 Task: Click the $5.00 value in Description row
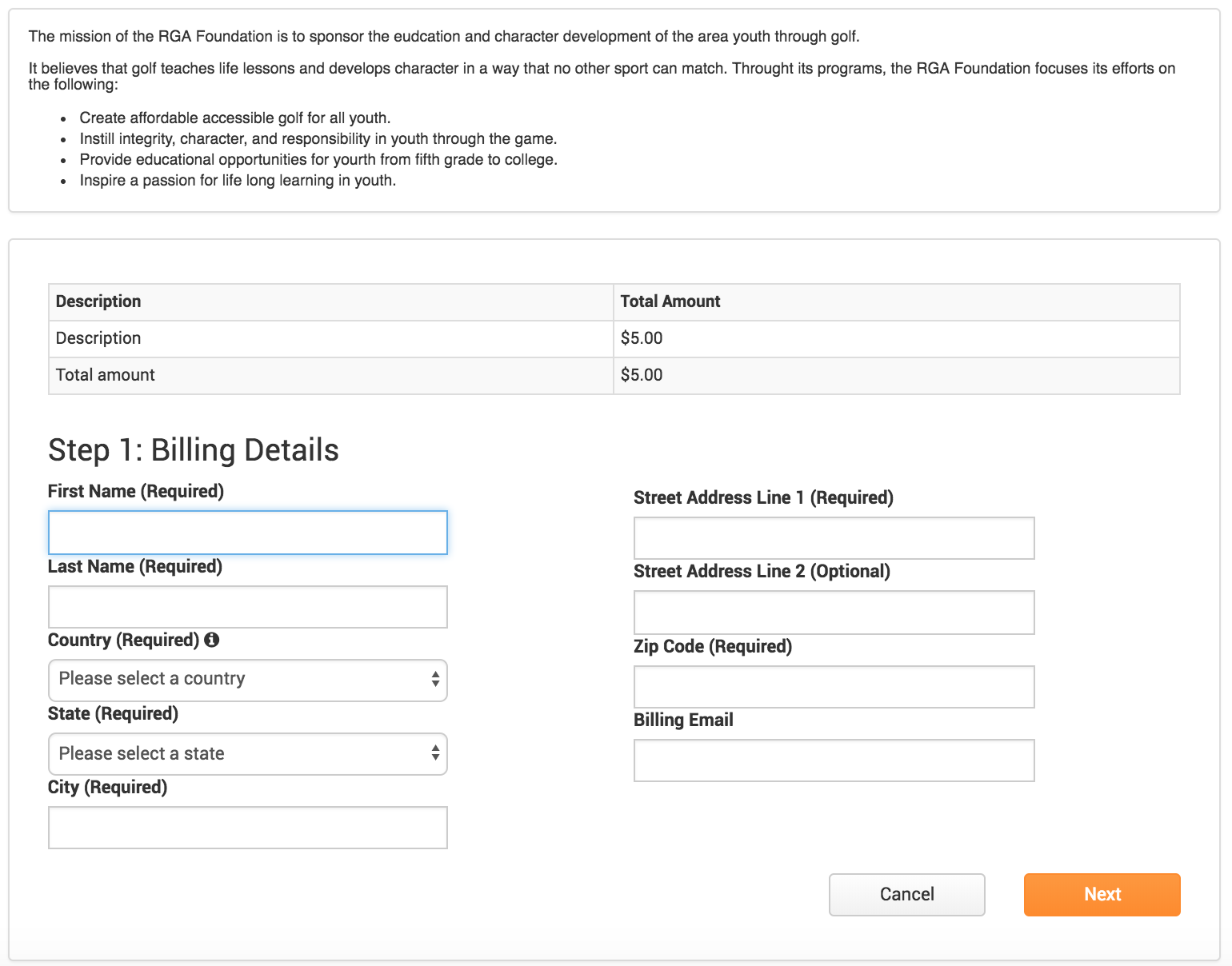click(x=642, y=338)
